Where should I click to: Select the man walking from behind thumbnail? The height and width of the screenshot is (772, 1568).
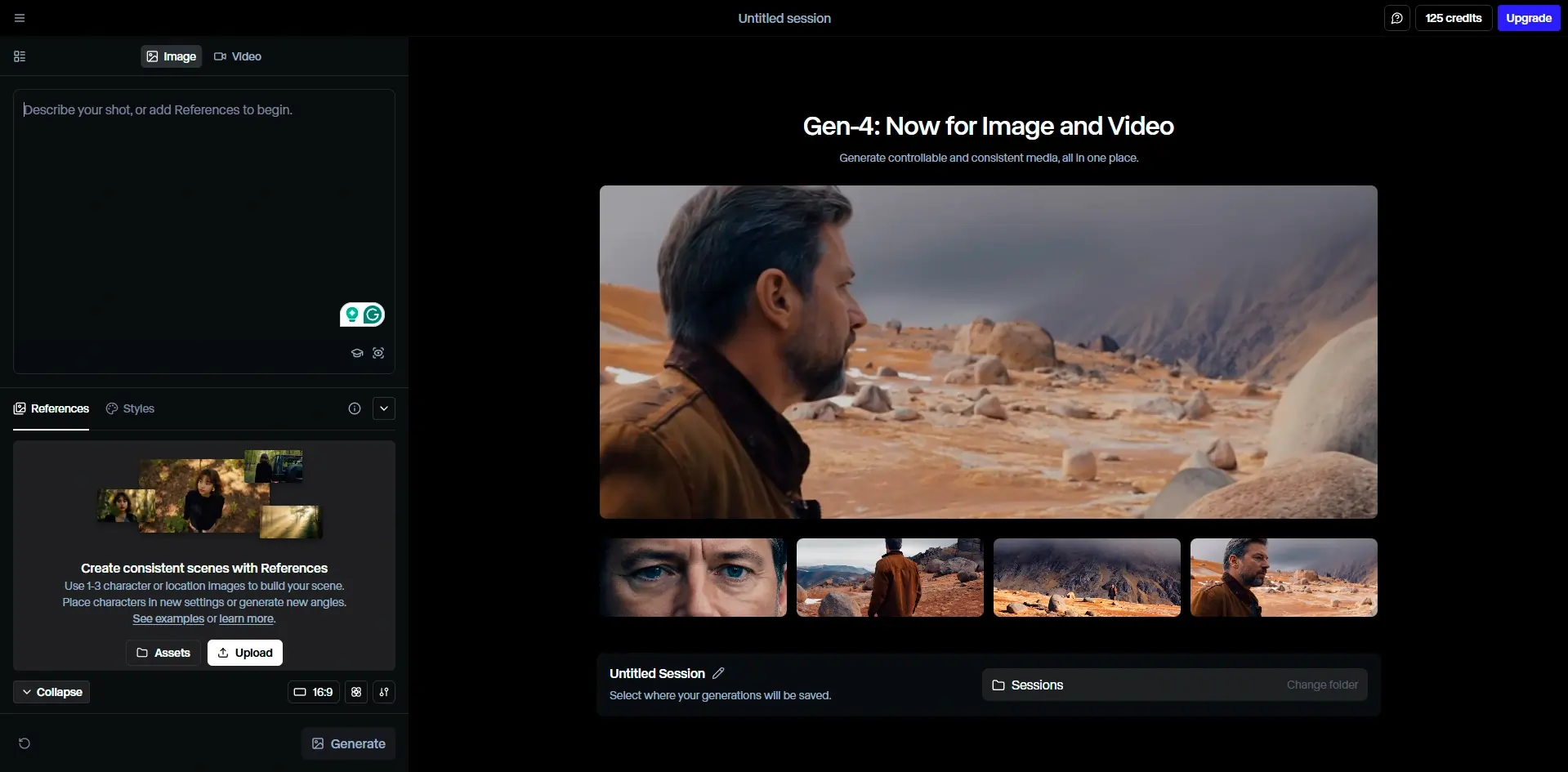(x=890, y=578)
